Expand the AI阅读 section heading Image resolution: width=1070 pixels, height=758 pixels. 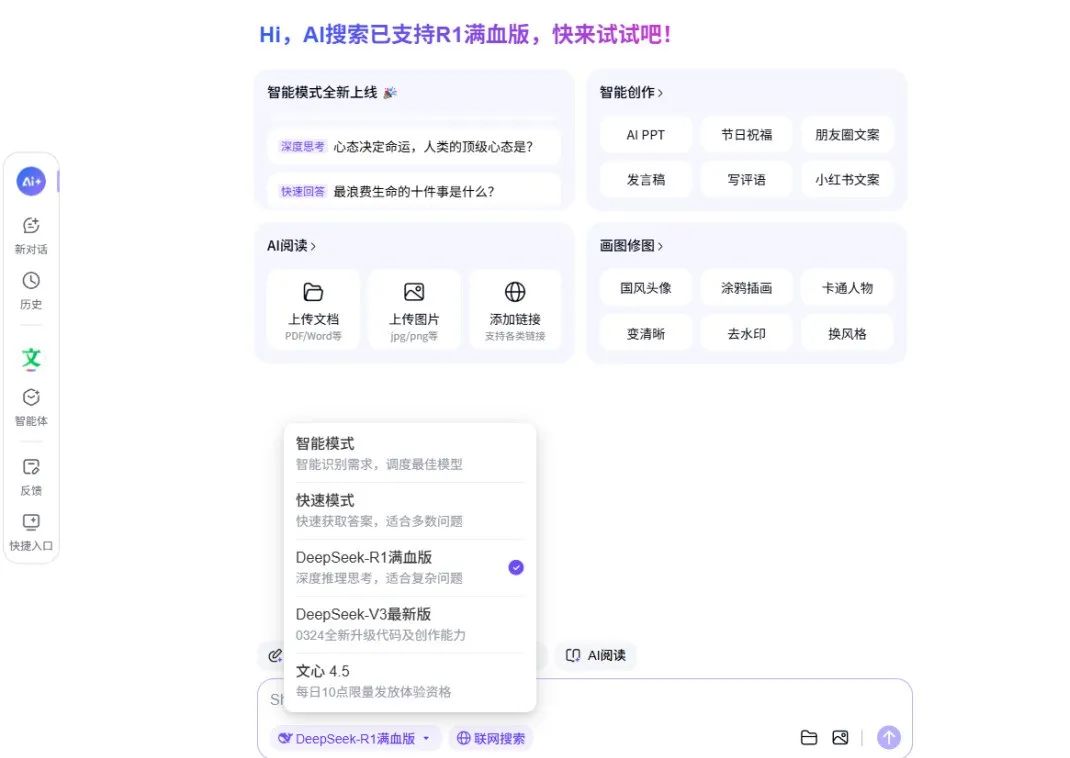click(x=291, y=246)
